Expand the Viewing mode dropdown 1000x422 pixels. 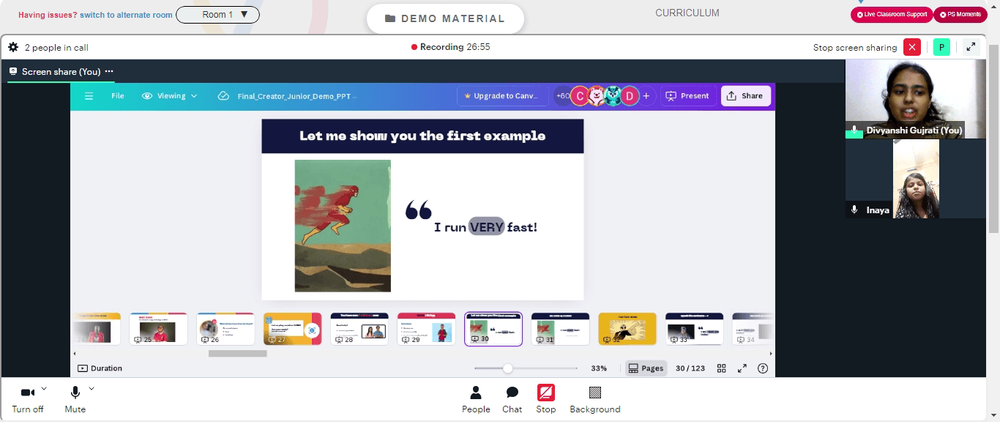[x=170, y=96]
